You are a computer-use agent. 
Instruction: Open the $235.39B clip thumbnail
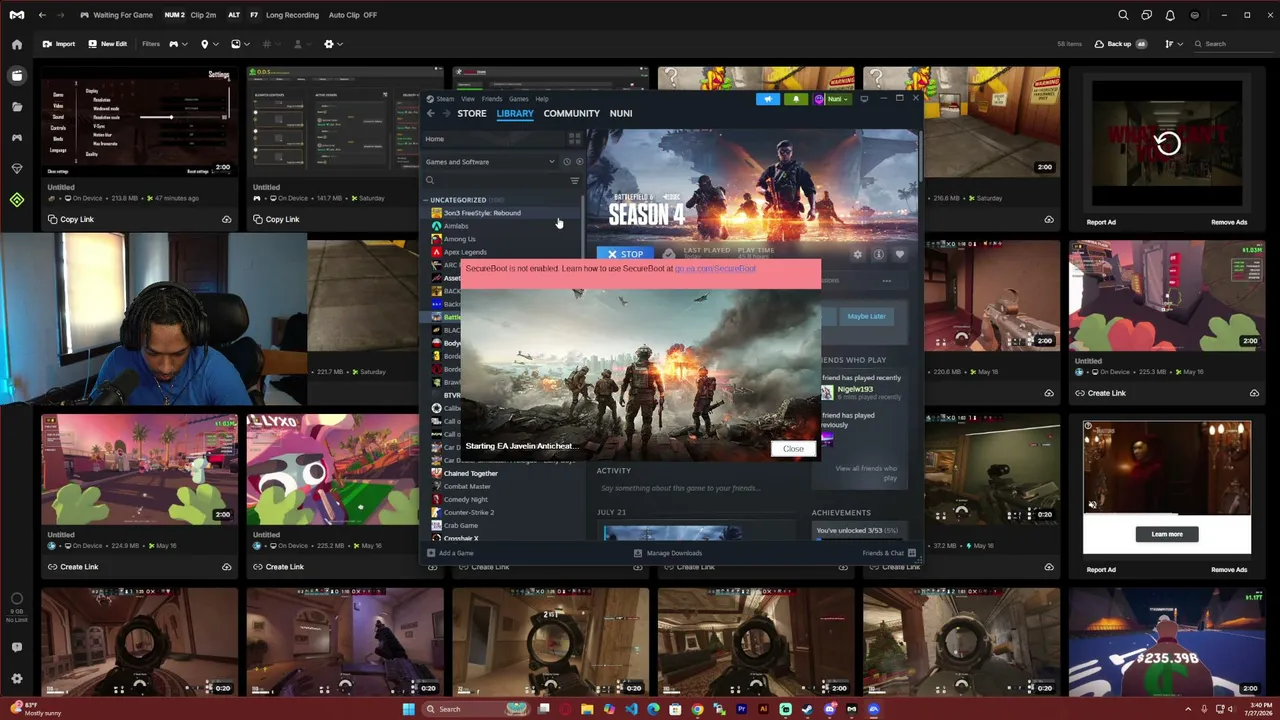(1167, 642)
